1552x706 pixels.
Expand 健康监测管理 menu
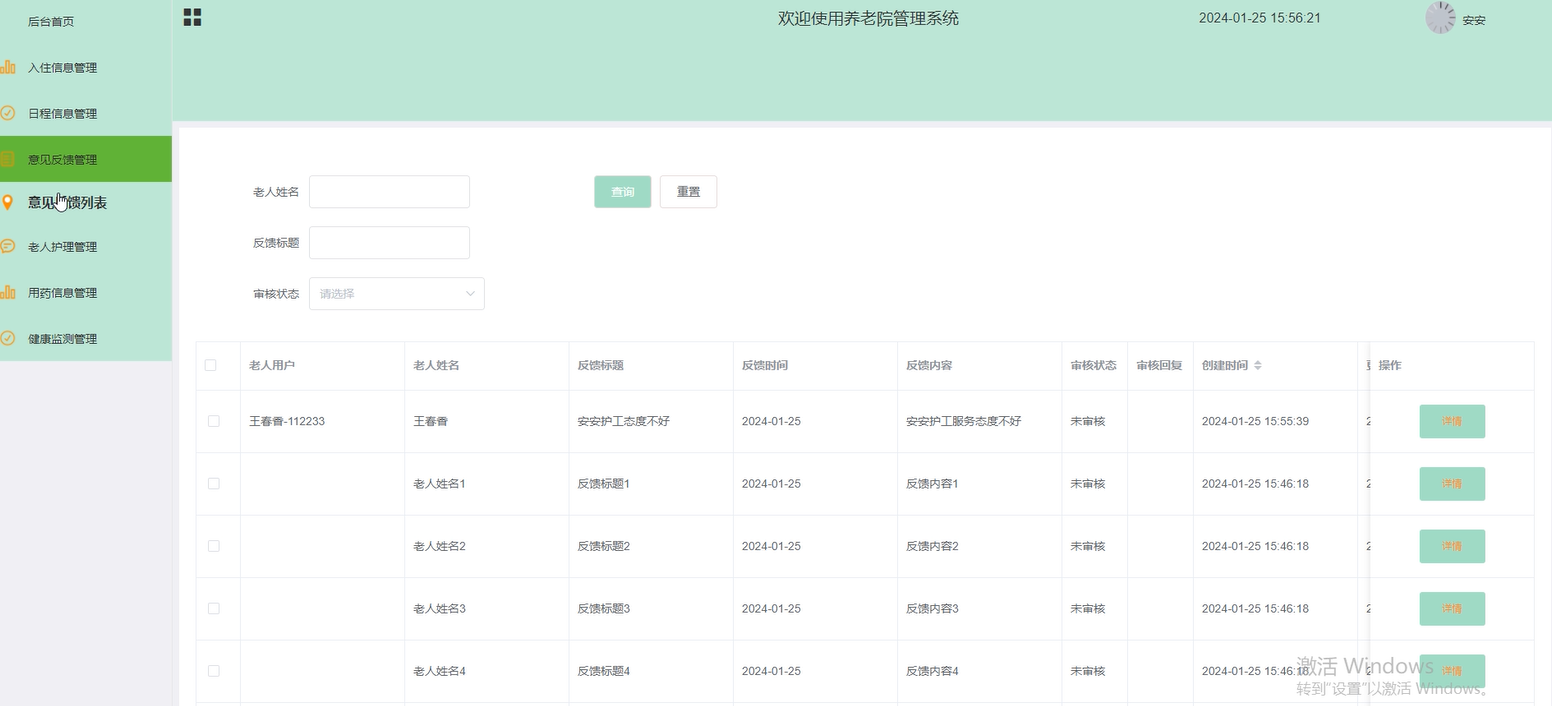86,338
